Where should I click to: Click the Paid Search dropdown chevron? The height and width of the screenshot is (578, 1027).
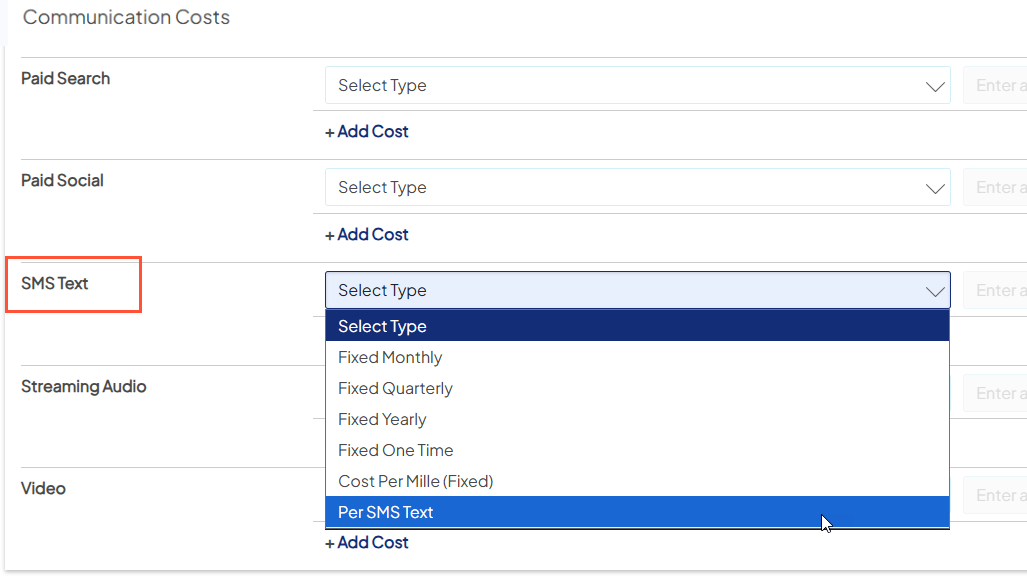point(935,85)
